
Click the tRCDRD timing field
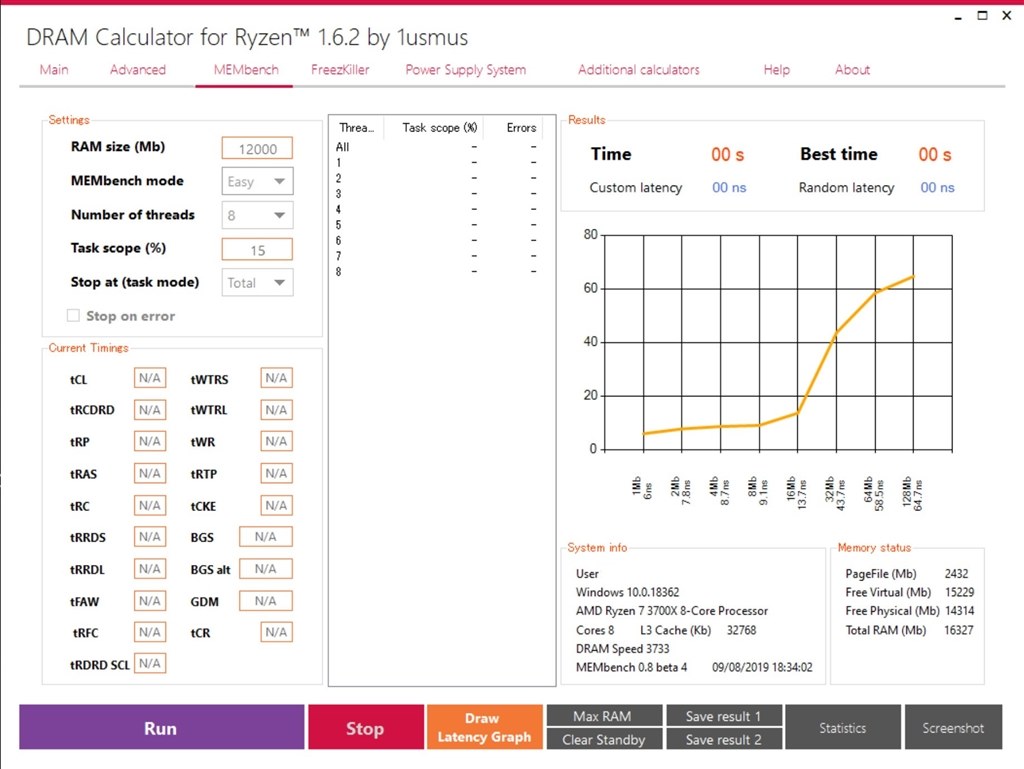150,410
